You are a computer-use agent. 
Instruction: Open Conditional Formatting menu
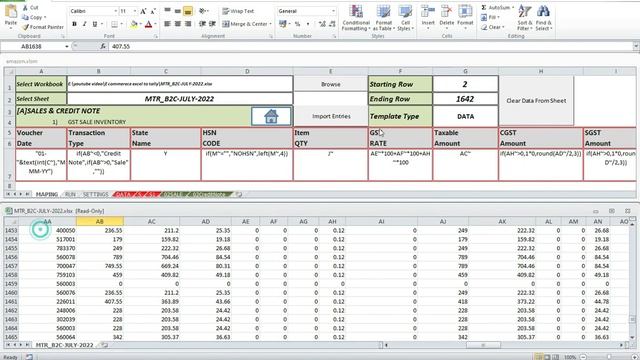pos(356,18)
